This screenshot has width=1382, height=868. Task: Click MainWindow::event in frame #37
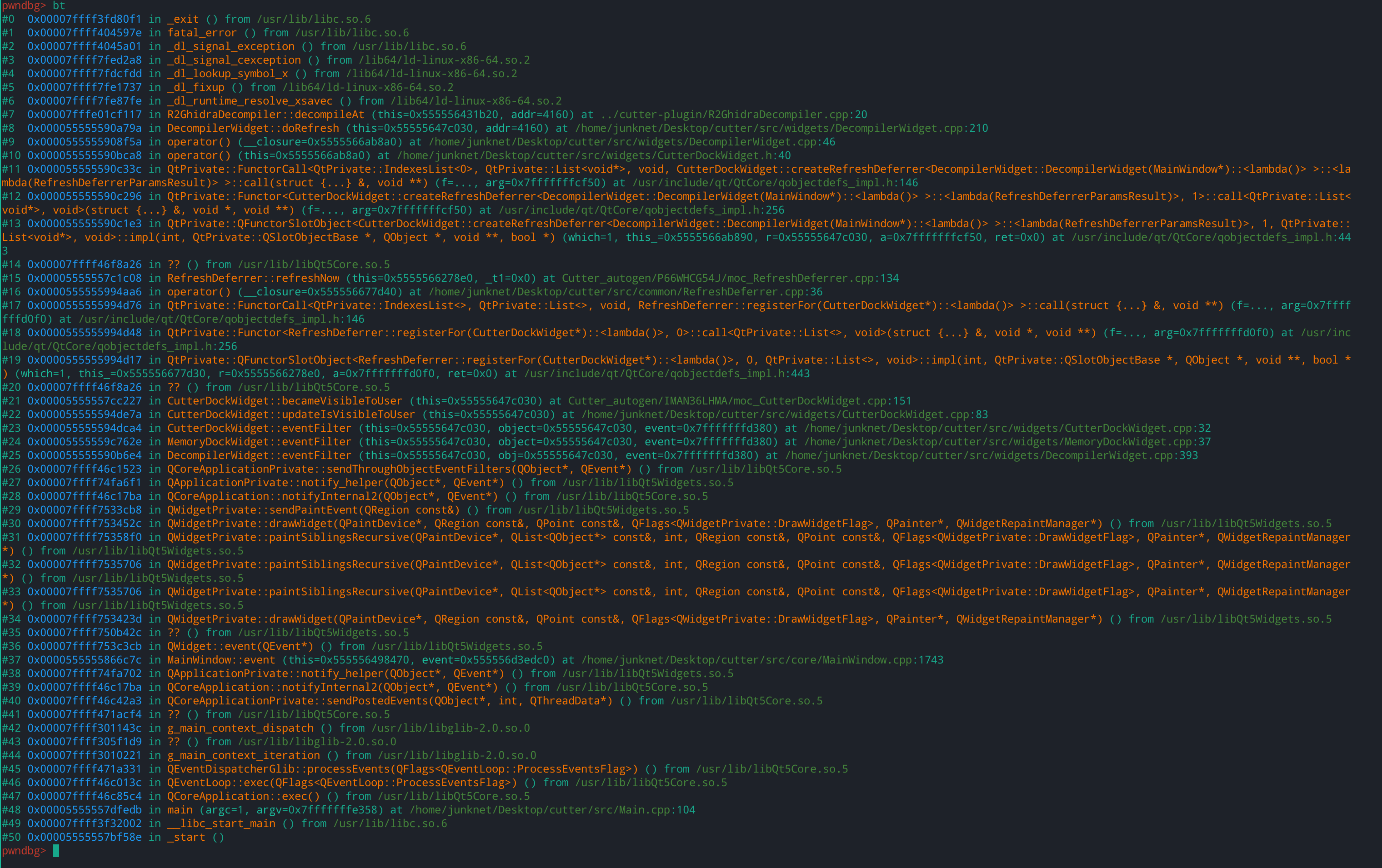(221, 660)
